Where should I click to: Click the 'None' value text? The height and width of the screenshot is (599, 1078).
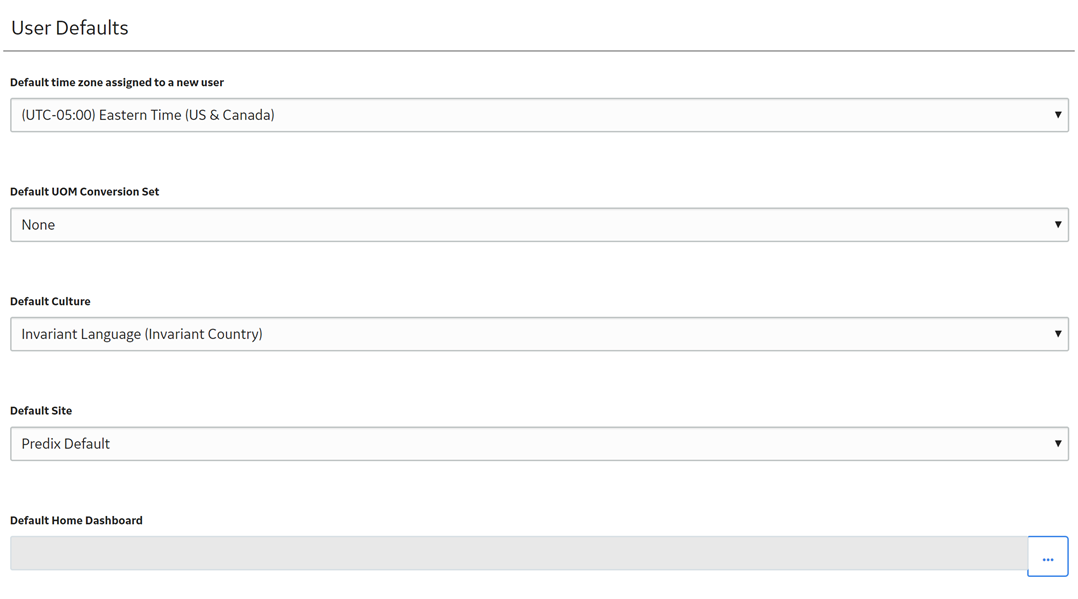38,225
